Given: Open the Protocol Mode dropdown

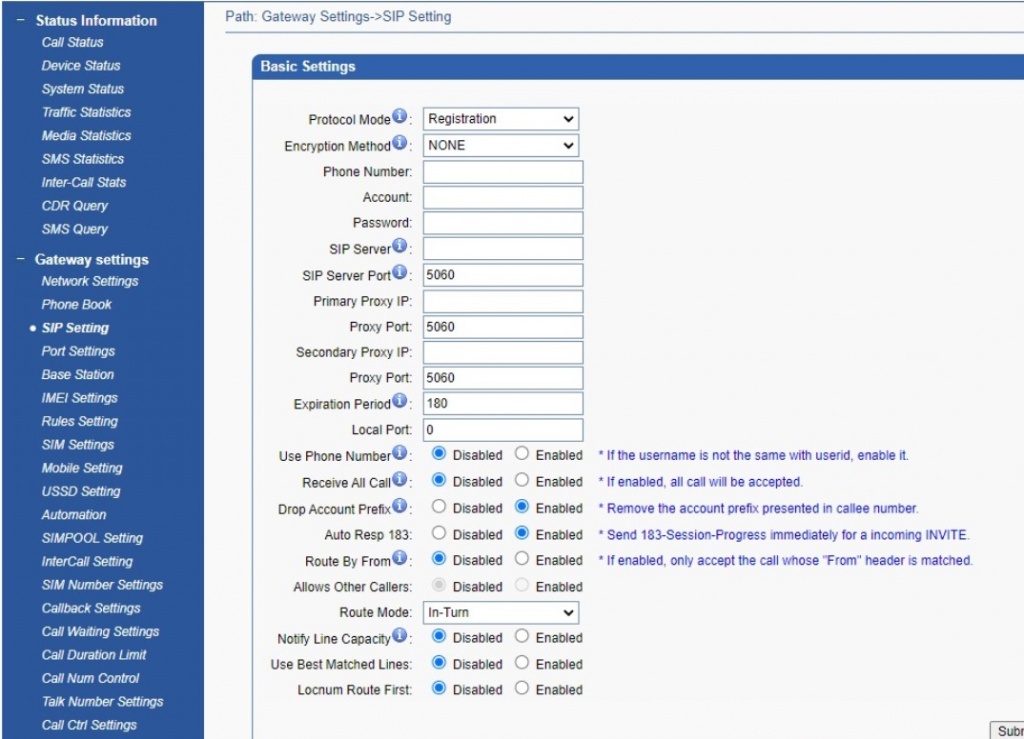Looking at the screenshot, I should coord(500,119).
